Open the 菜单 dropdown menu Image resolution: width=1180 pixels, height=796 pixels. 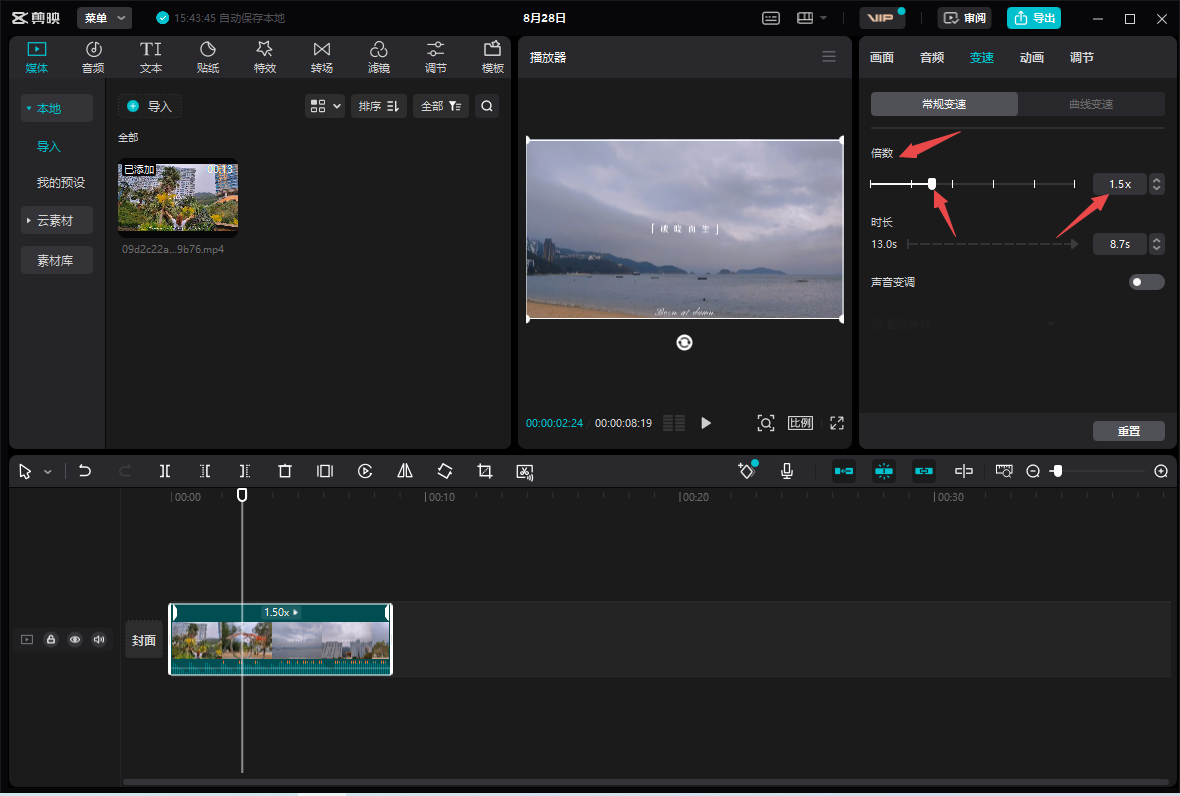click(x=105, y=18)
